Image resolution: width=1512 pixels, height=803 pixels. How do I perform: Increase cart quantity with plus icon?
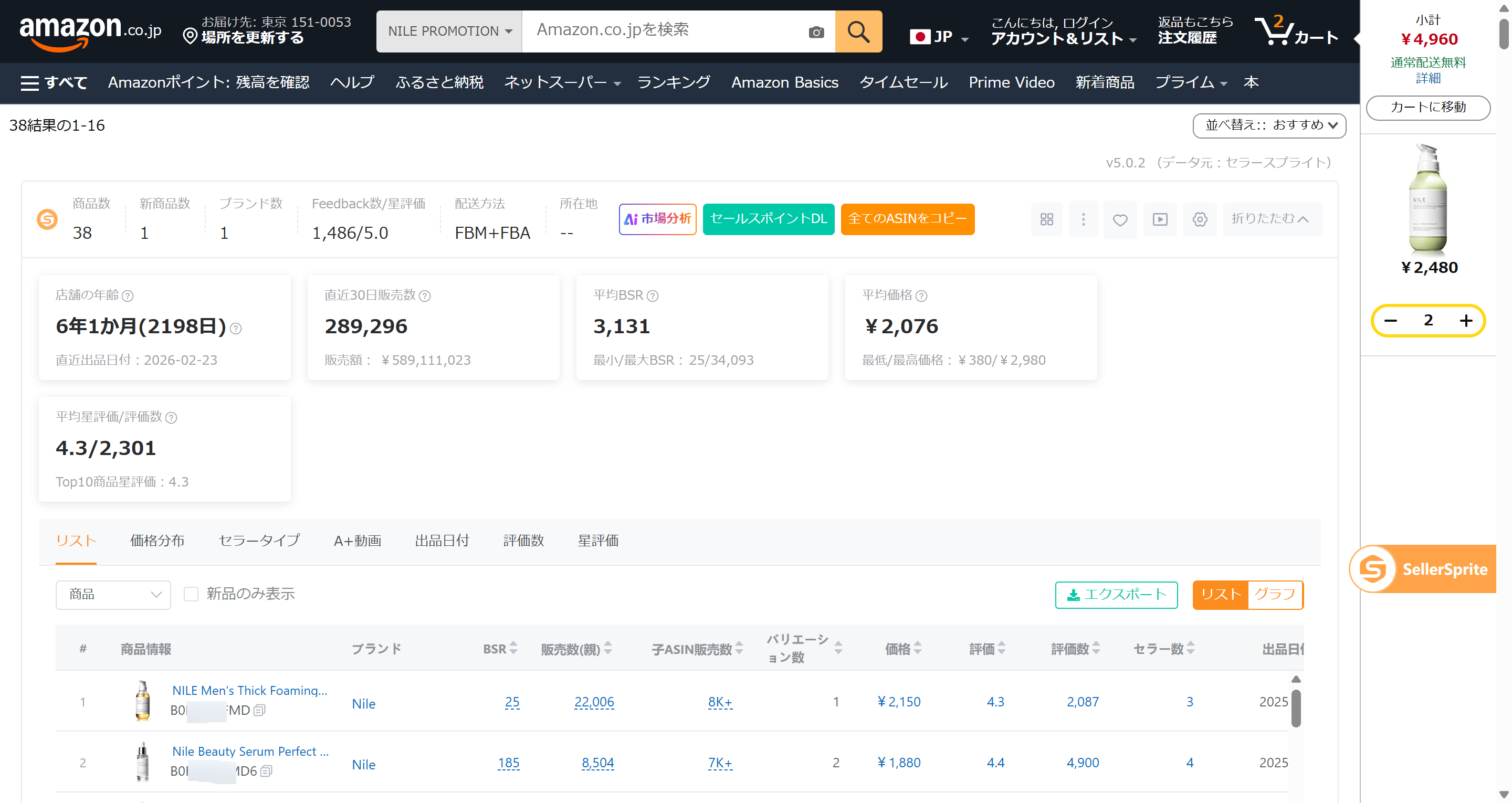(x=1466, y=321)
